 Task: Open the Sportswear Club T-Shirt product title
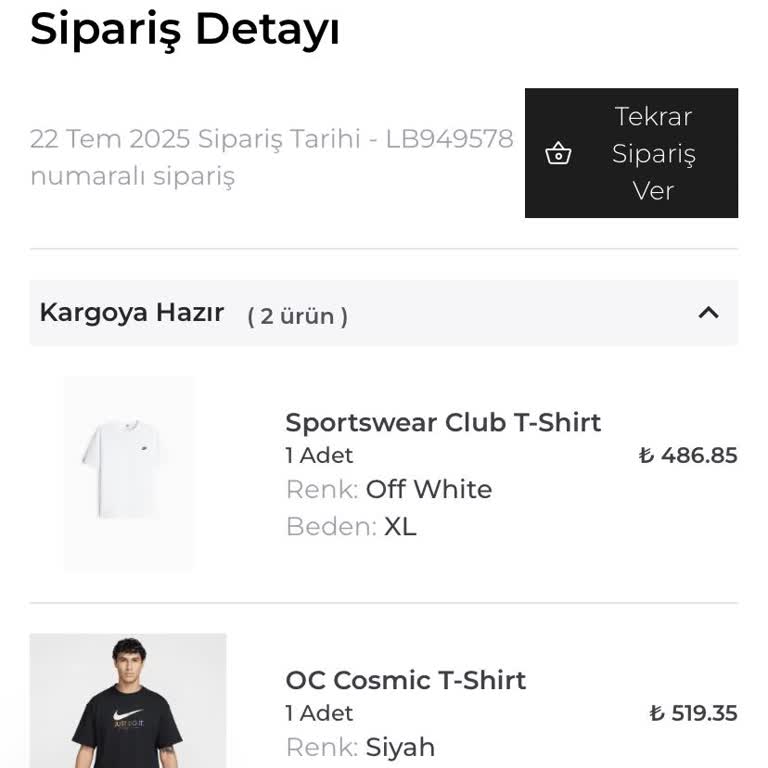[443, 422]
